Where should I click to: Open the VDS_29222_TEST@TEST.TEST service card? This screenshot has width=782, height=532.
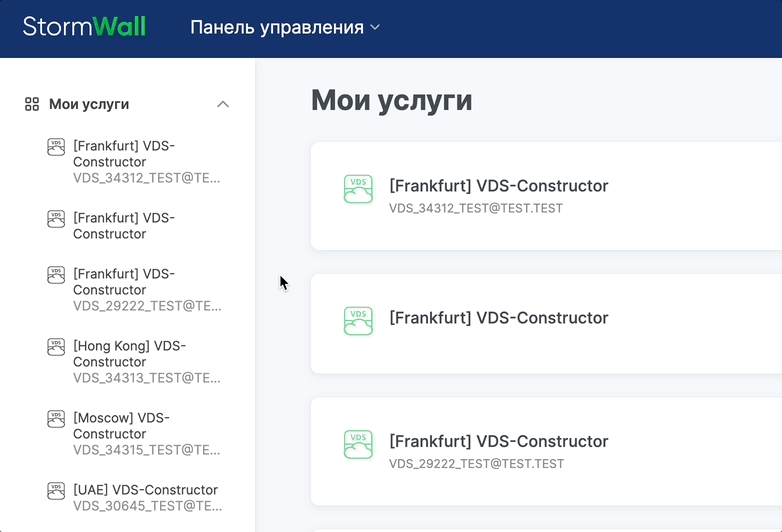click(546, 451)
